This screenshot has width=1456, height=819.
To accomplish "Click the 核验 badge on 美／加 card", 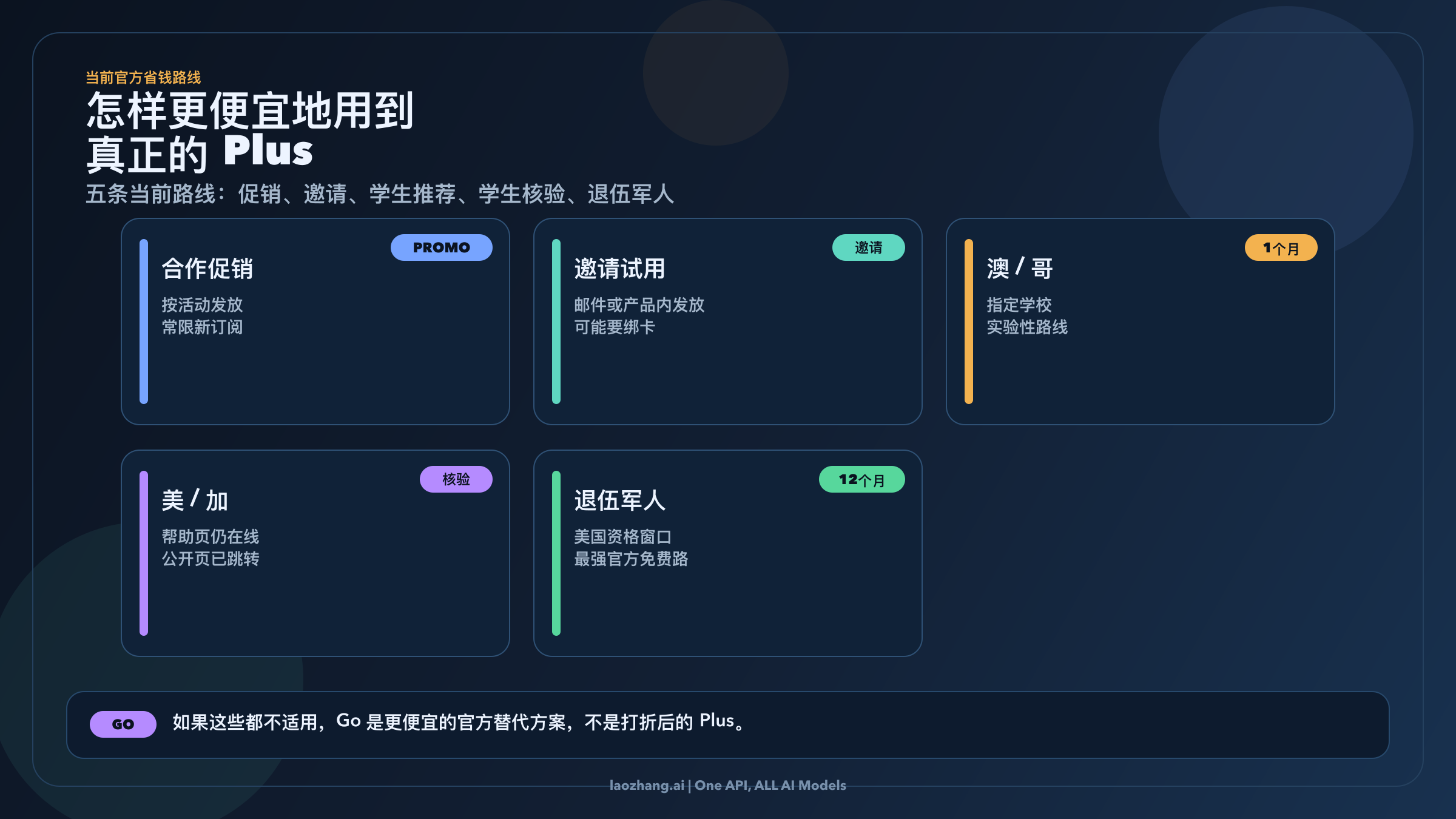I will [x=457, y=479].
